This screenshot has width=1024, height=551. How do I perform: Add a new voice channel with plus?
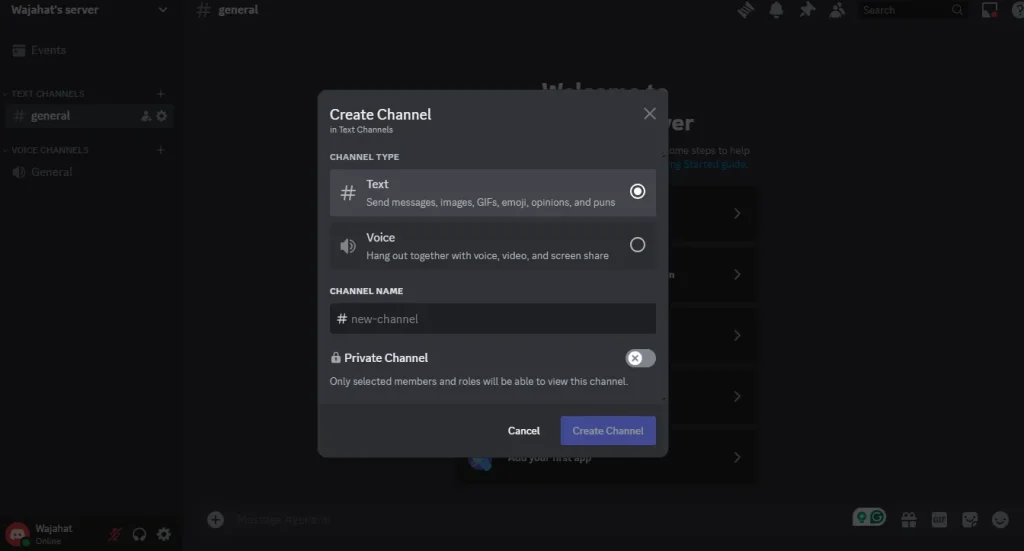tap(161, 150)
